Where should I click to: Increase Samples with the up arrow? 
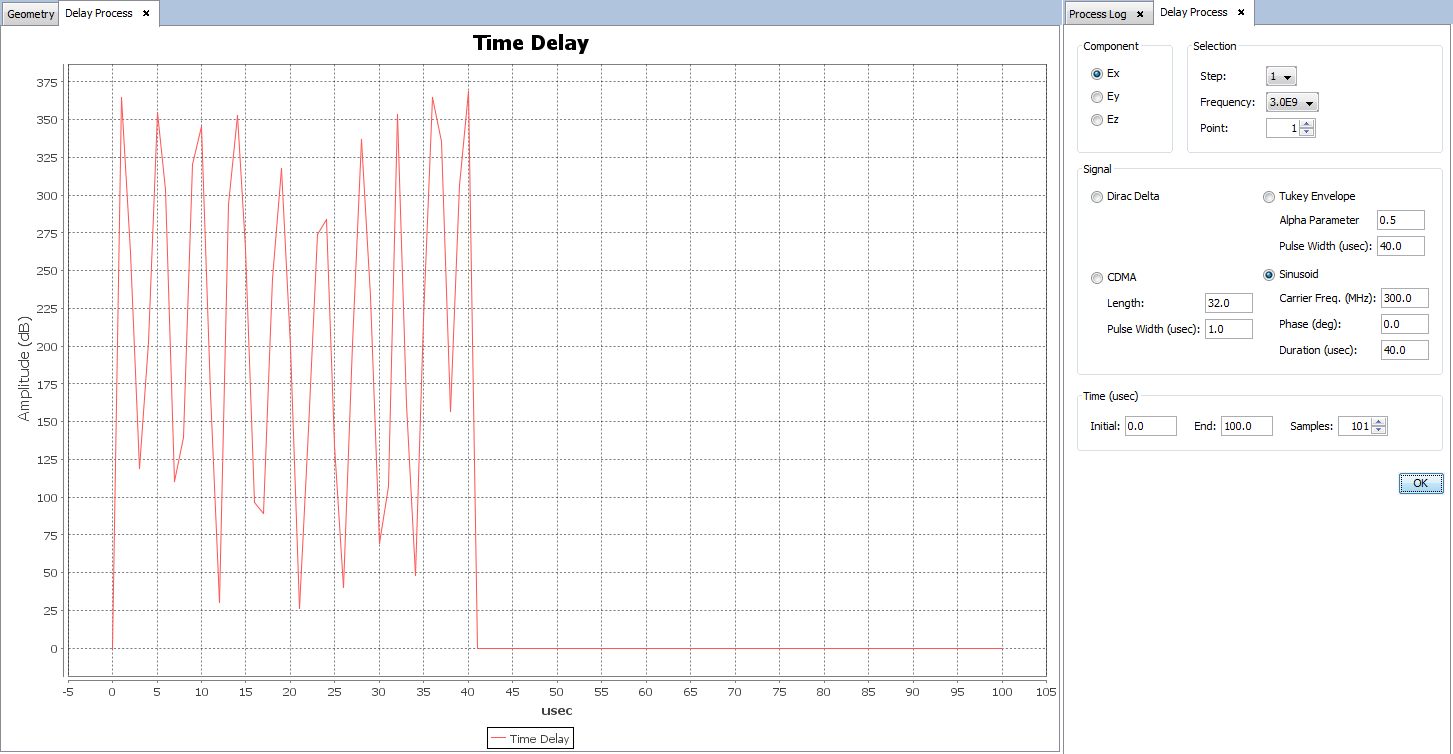tap(1379, 422)
